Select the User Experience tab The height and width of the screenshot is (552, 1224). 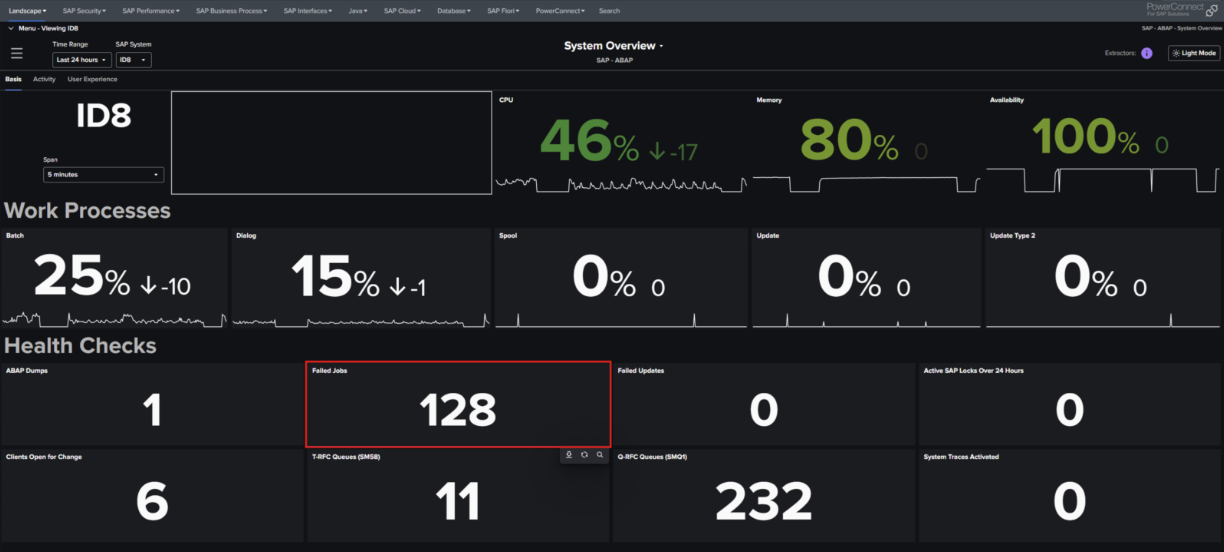coord(92,79)
